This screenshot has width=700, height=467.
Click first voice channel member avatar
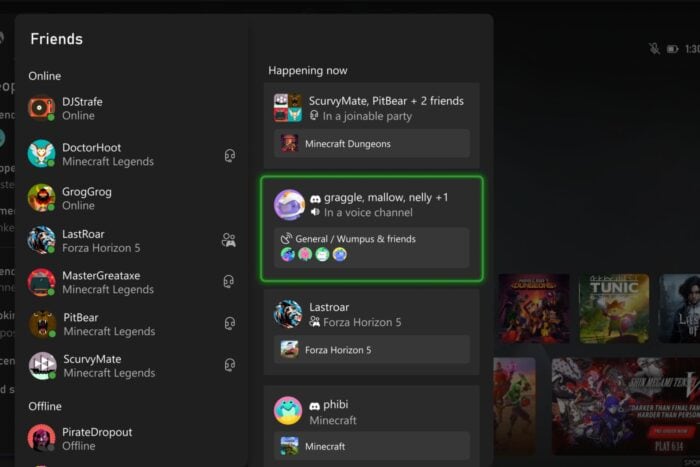[x=288, y=254]
